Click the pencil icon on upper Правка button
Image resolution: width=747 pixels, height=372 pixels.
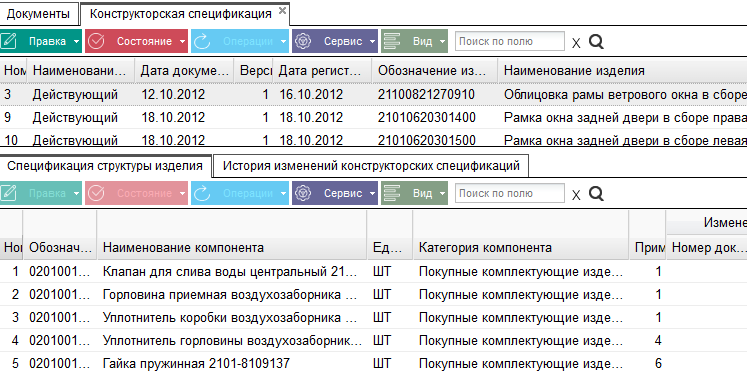(x=9, y=41)
